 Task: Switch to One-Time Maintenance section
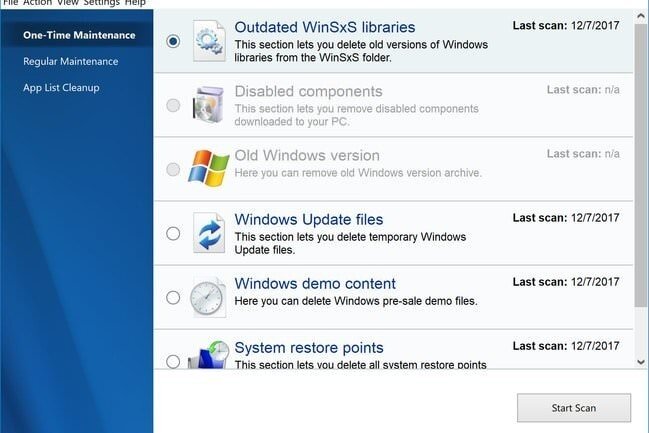pyautogui.click(x=79, y=35)
